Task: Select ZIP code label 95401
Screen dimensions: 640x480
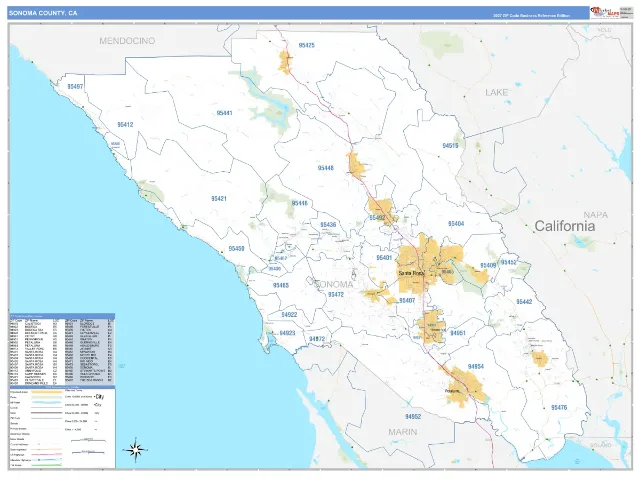Action: pyautogui.click(x=384, y=258)
